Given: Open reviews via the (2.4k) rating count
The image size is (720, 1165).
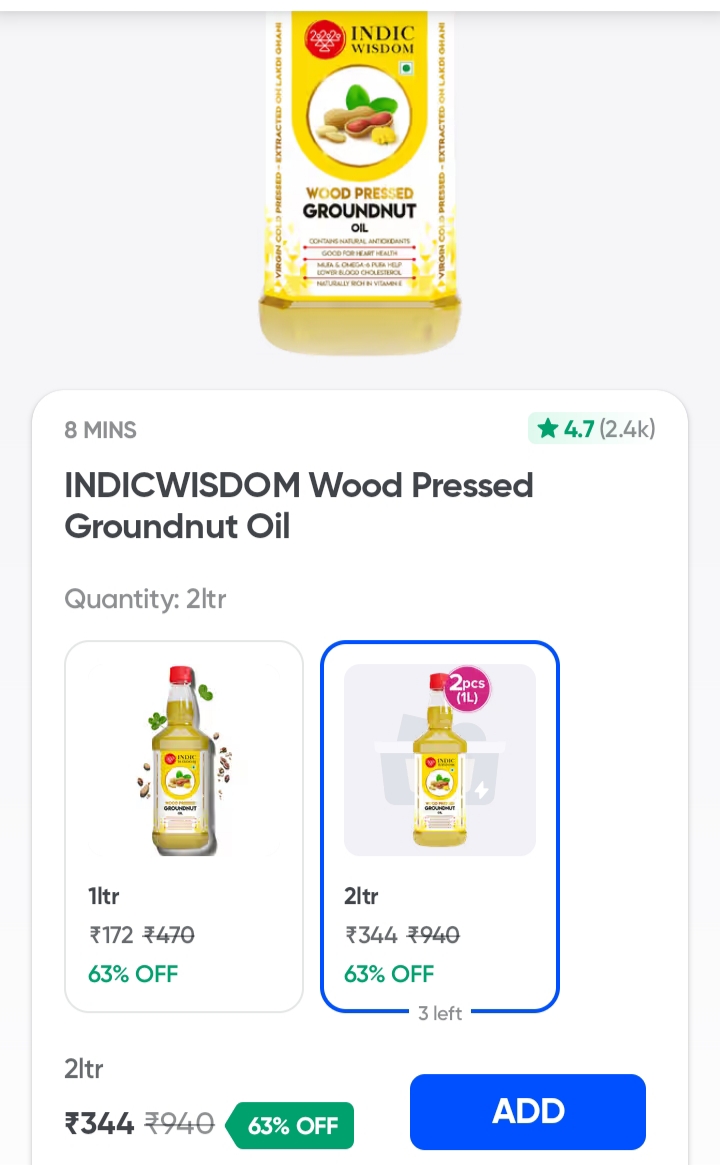Looking at the screenshot, I should point(627,430).
